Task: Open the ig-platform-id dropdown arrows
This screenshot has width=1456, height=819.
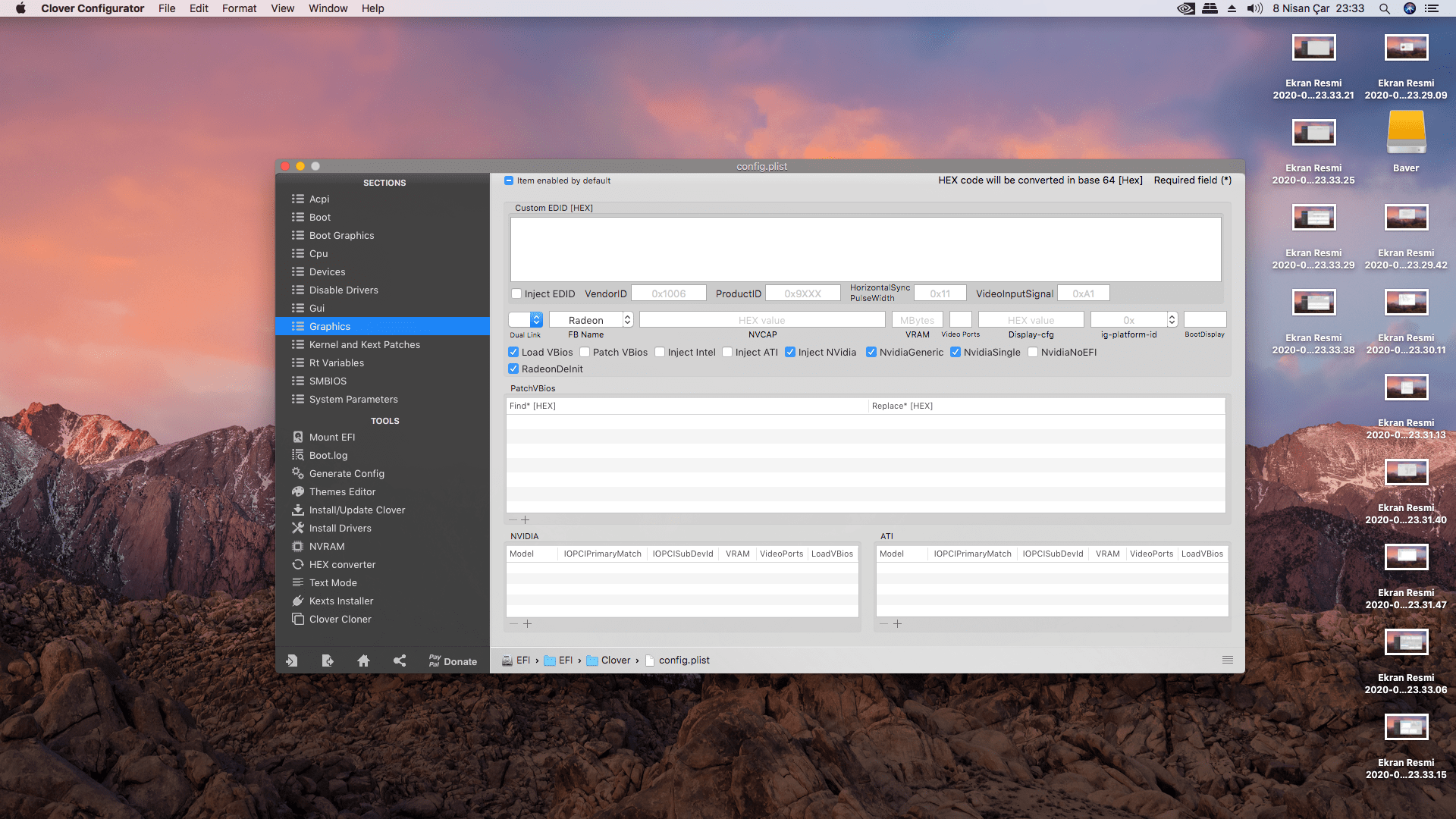Action: pos(1172,320)
